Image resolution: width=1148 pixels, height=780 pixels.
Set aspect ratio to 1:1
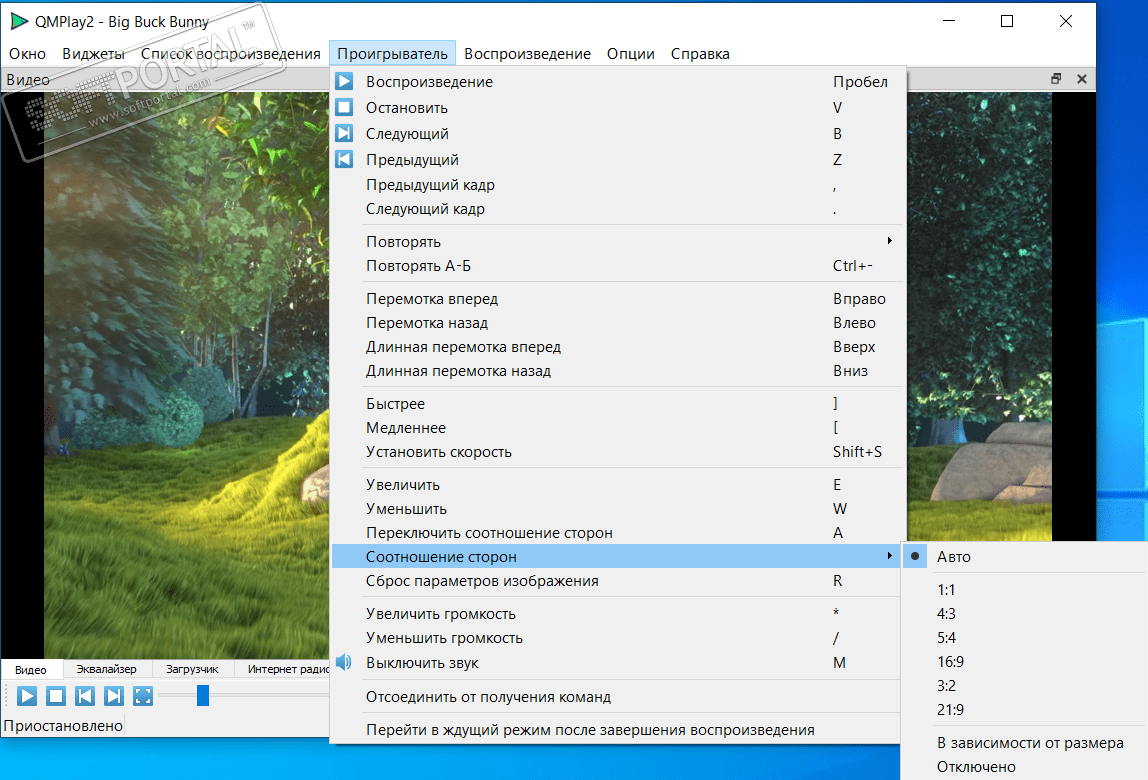1024,590
